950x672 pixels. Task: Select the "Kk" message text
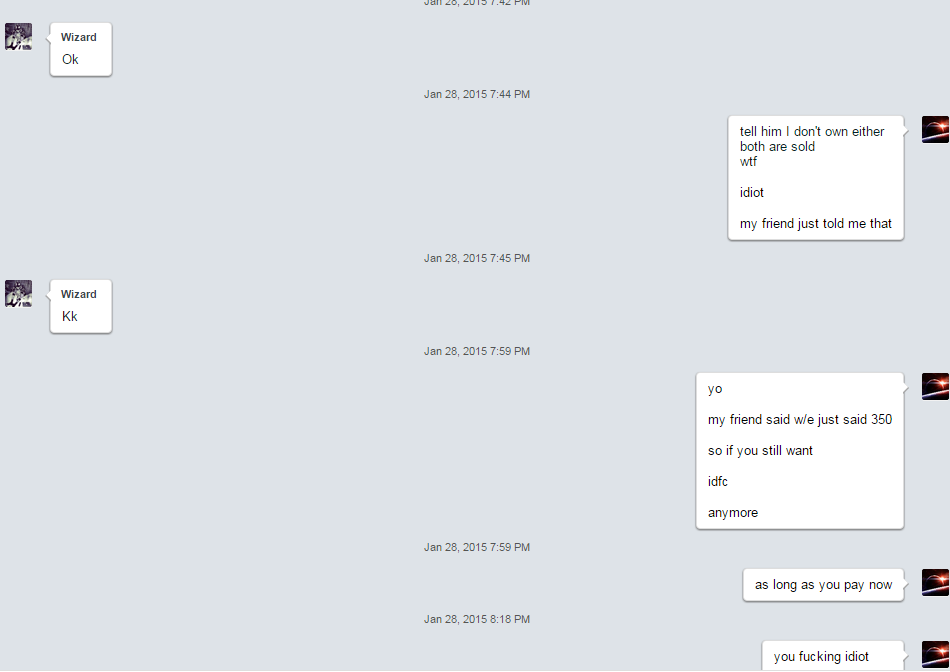click(x=70, y=316)
